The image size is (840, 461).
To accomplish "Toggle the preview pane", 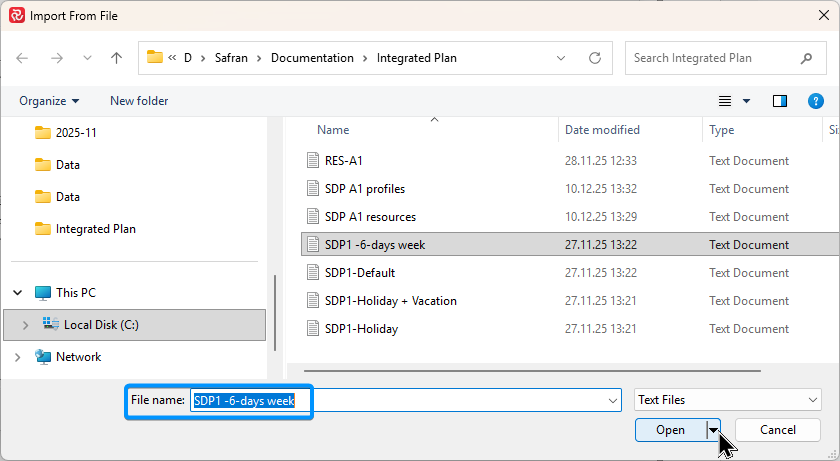I will coord(780,101).
